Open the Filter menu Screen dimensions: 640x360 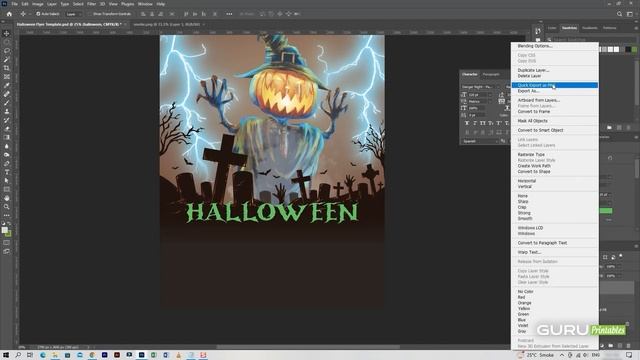(x=91, y=4)
